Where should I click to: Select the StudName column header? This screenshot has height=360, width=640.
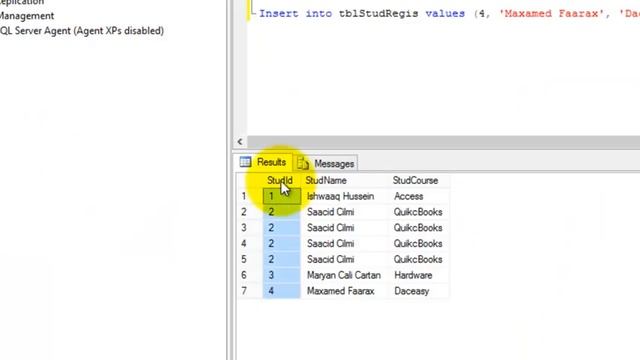click(x=345, y=180)
